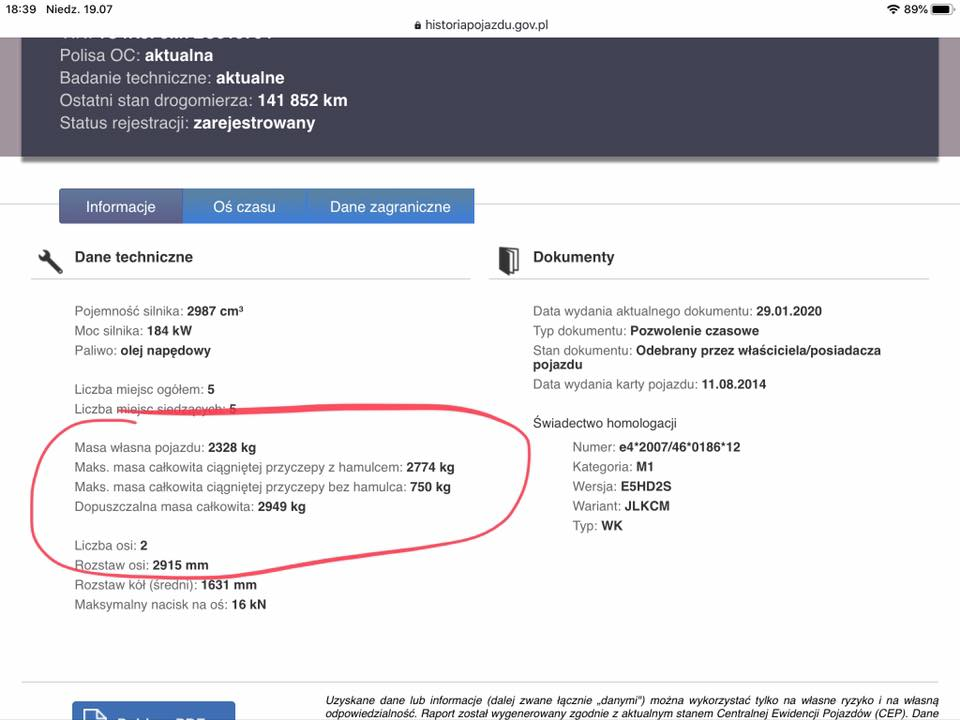Select Badanie techniczne aktualne status
This screenshot has height=720, width=960.
point(172,78)
